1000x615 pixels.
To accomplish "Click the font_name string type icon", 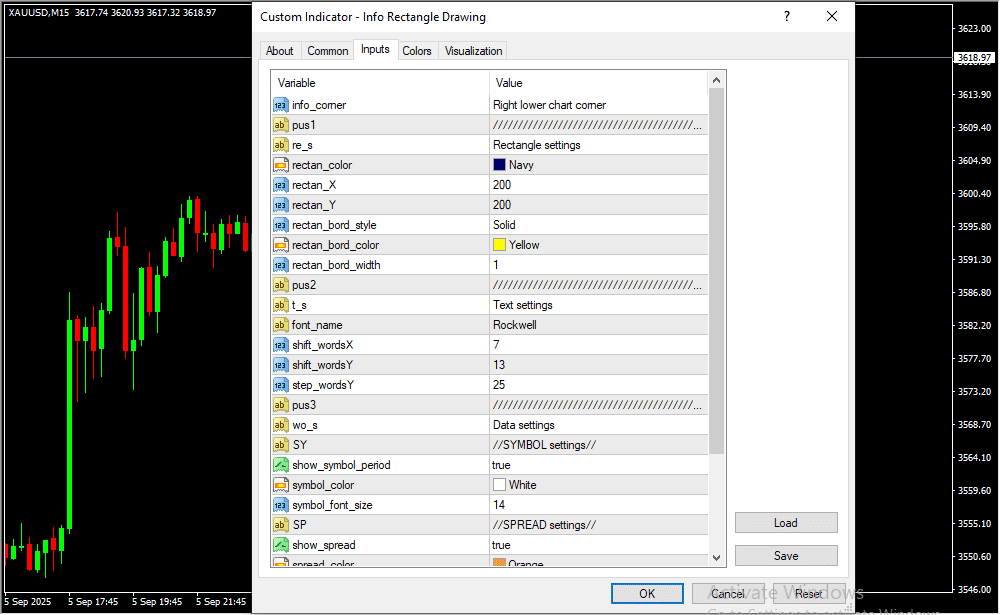I will pos(280,325).
